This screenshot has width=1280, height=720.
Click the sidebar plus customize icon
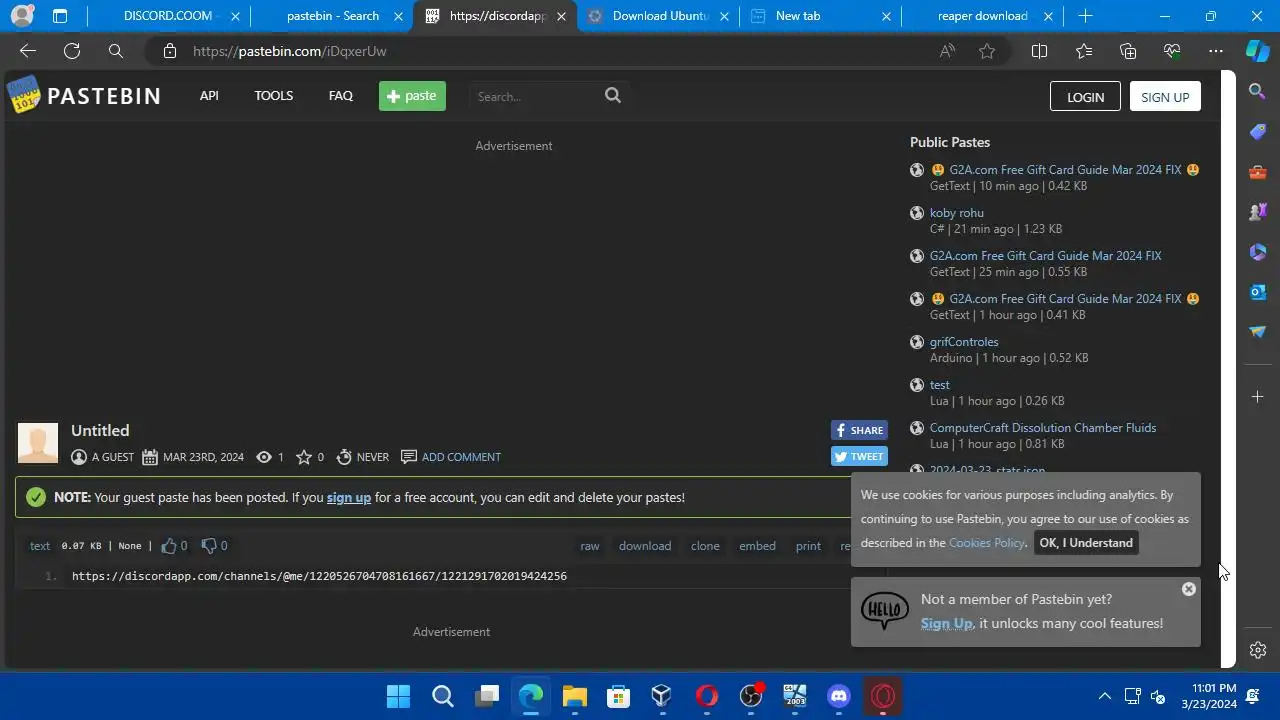(x=1258, y=397)
